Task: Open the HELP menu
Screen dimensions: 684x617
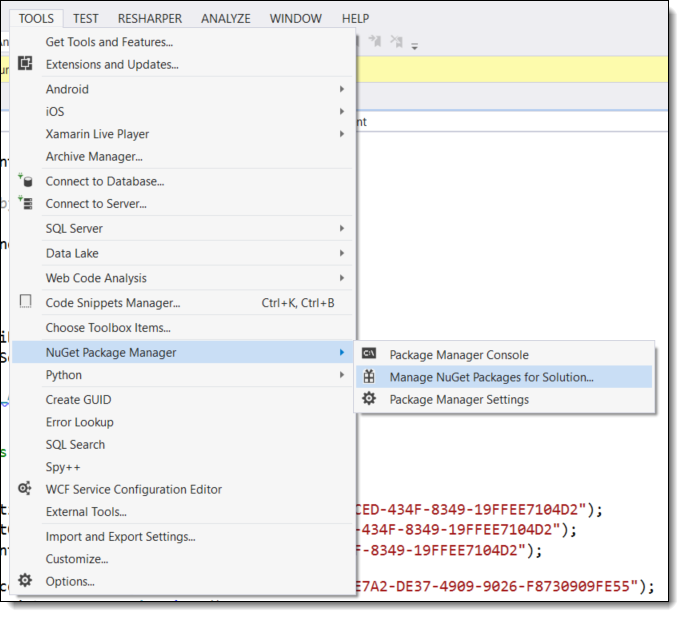Action: click(x=355, y=18)
